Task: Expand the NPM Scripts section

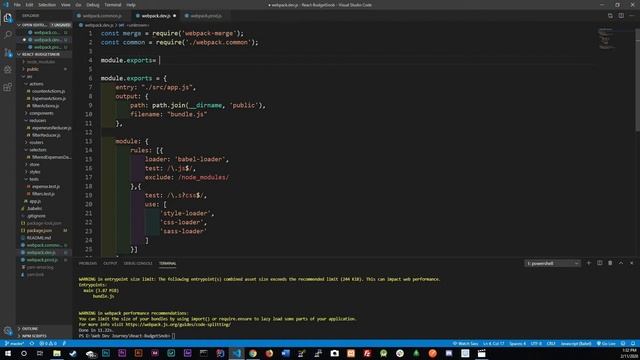Action: click(44, 336)
